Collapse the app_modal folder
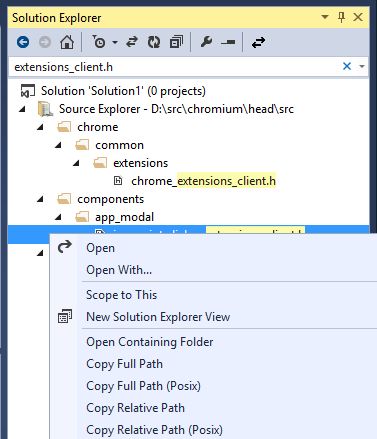The image size is (377, 439). pos(58,217)
